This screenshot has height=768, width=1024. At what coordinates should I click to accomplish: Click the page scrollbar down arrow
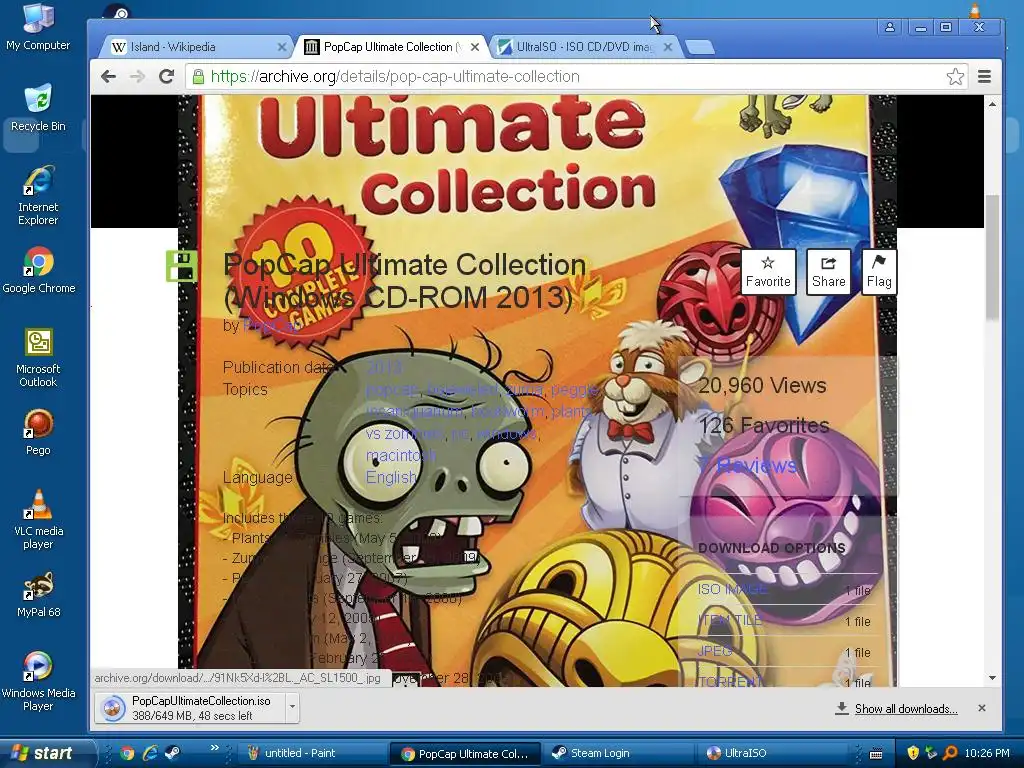992,678
